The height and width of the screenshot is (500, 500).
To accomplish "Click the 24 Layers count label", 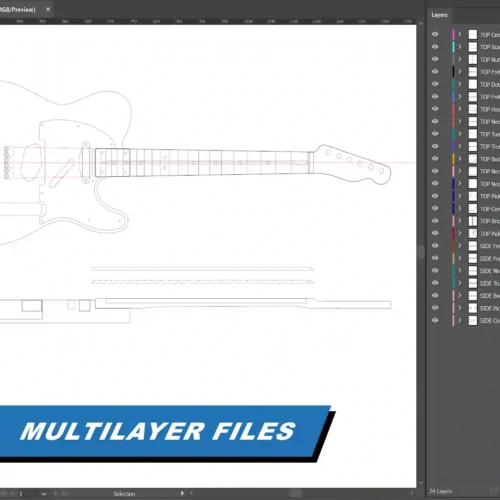I will click(440, 491).
